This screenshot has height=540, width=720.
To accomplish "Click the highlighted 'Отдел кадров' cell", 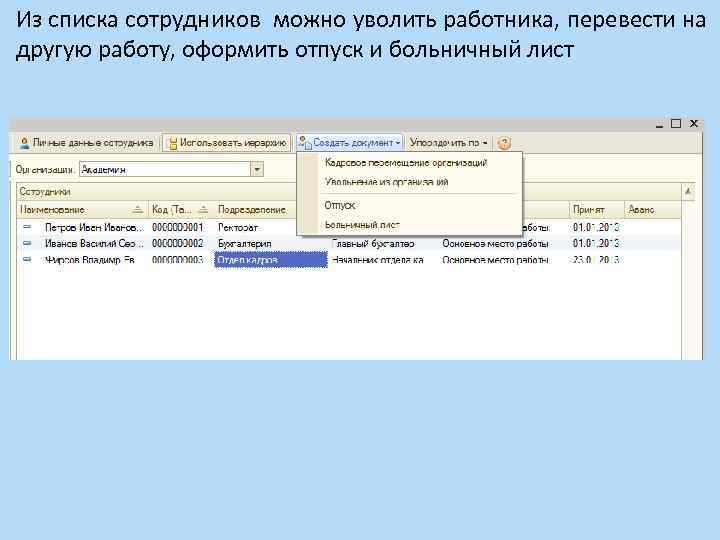I will pos(271,260).
